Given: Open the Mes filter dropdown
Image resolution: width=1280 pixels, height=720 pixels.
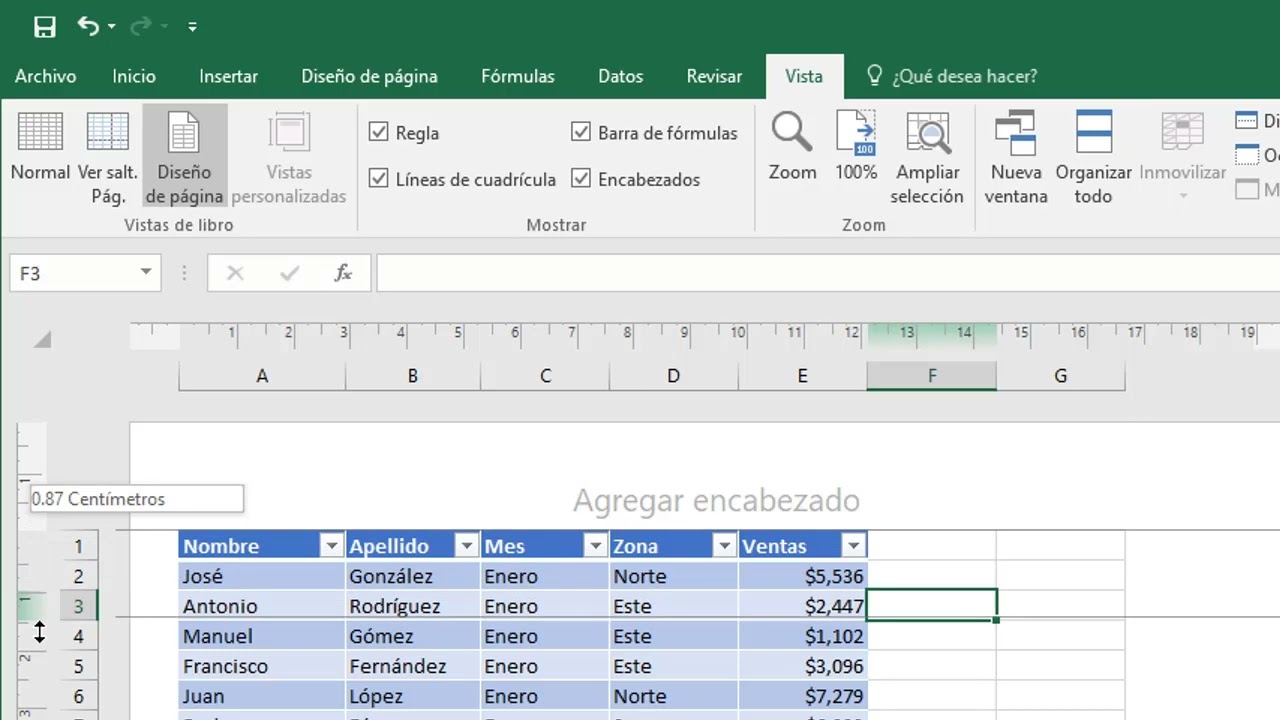Looking at the screenshot, I should [x=595, y=546].
